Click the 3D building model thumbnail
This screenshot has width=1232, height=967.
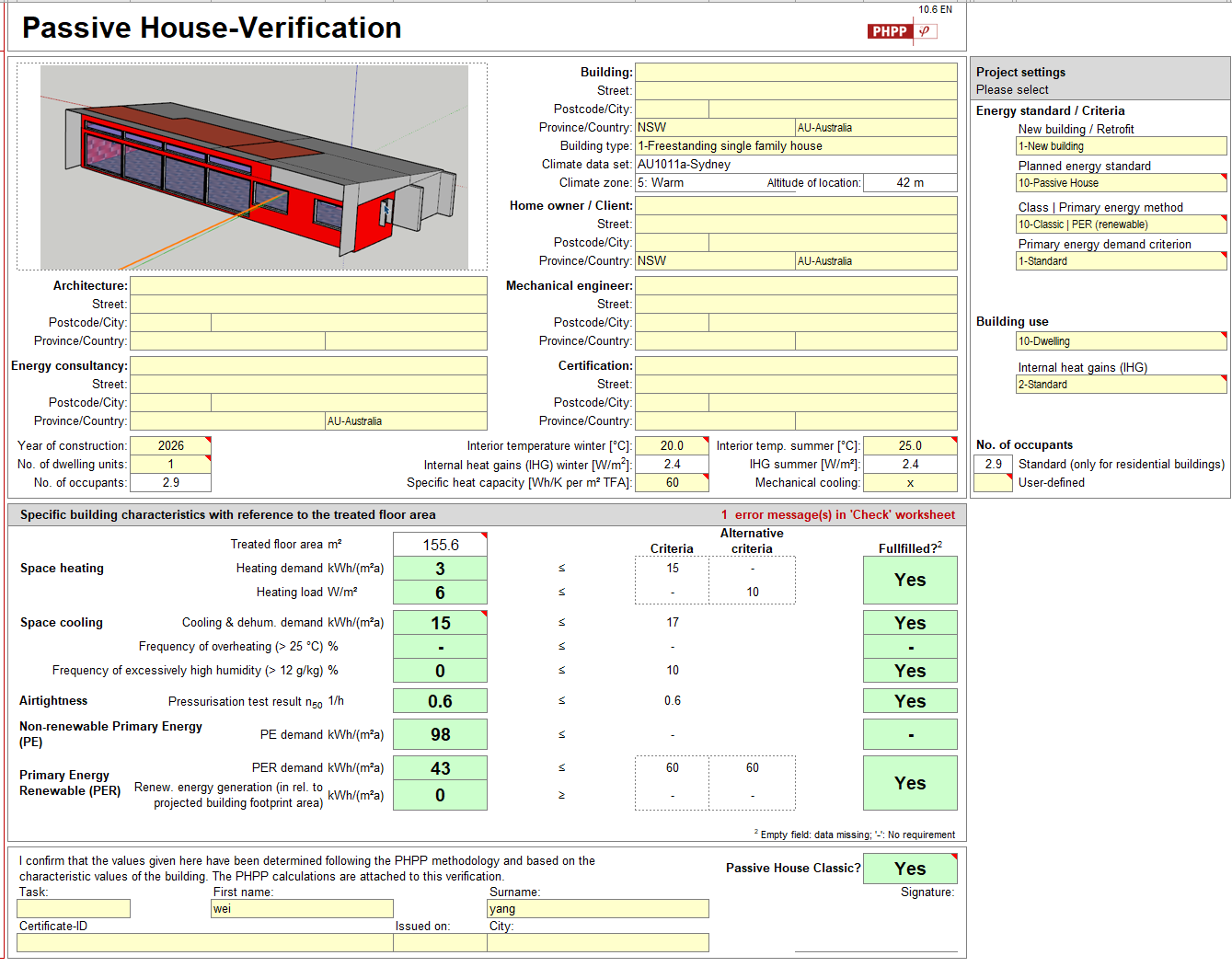click(x=254, y=167)
